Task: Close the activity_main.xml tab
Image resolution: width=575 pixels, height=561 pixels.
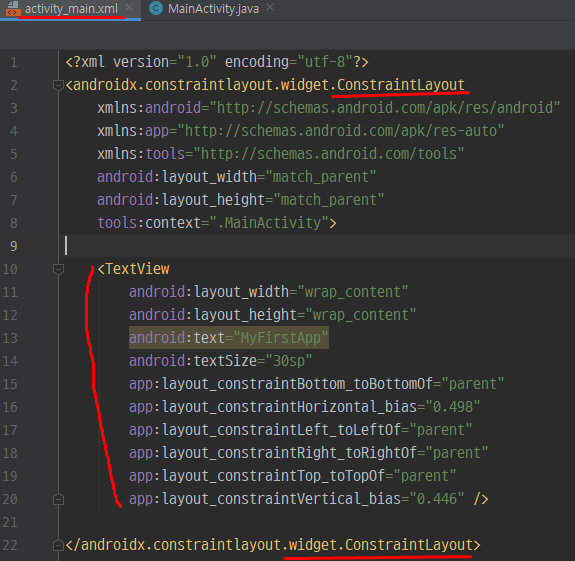Action: point(129,7)
